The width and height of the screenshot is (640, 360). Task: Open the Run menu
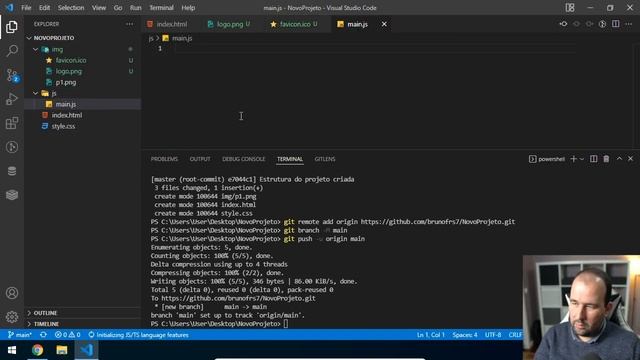point(136,8)
